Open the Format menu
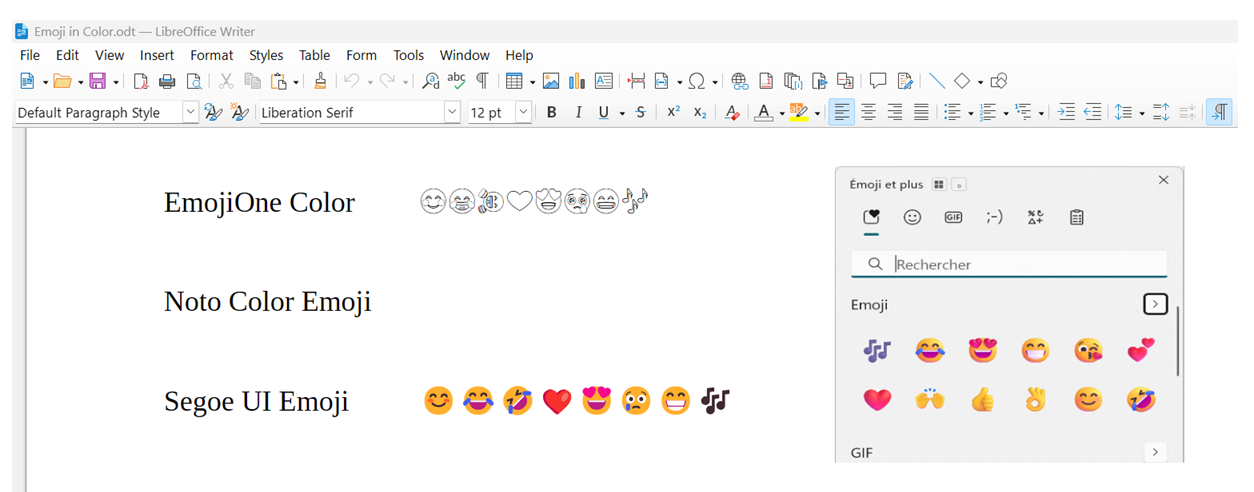 coord(211,55)
